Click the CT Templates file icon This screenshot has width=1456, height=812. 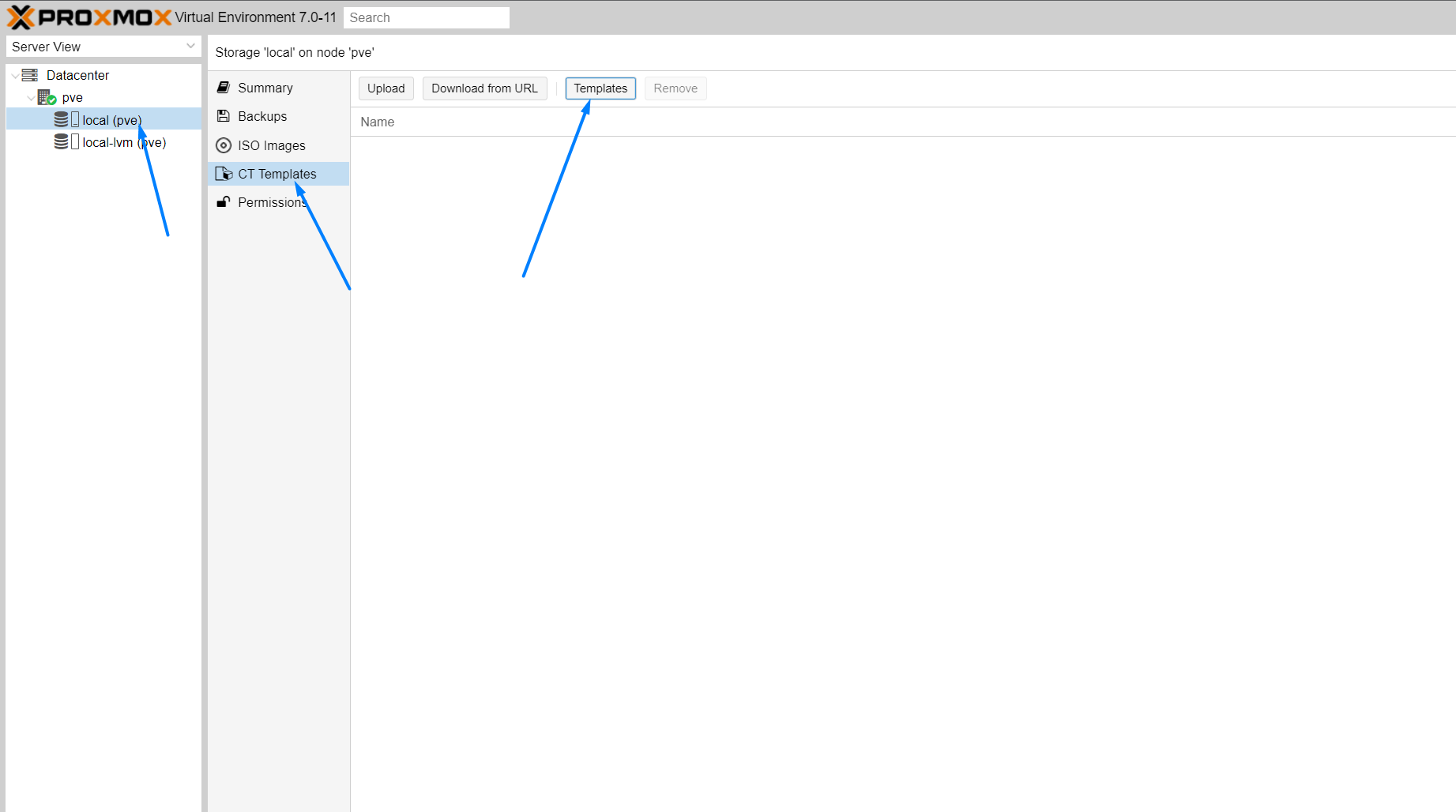(x=224, y=174)
